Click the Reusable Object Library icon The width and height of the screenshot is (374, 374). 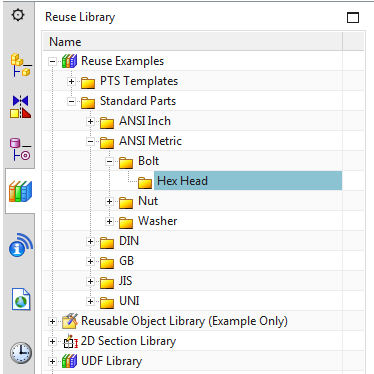point(70,321)
